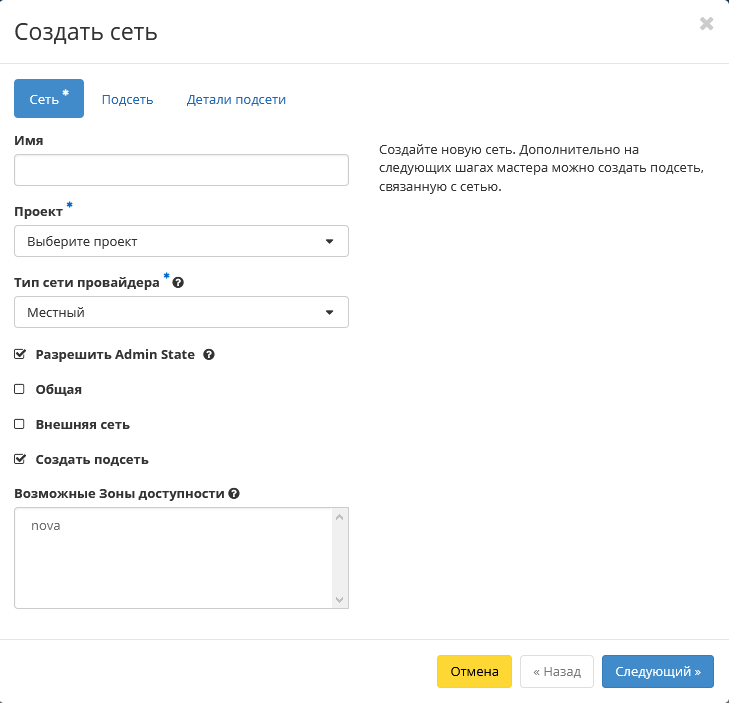Click the availability zones scrollbar down arrow
This screenshot has height=703, width=729.
[x=340, y=599]
